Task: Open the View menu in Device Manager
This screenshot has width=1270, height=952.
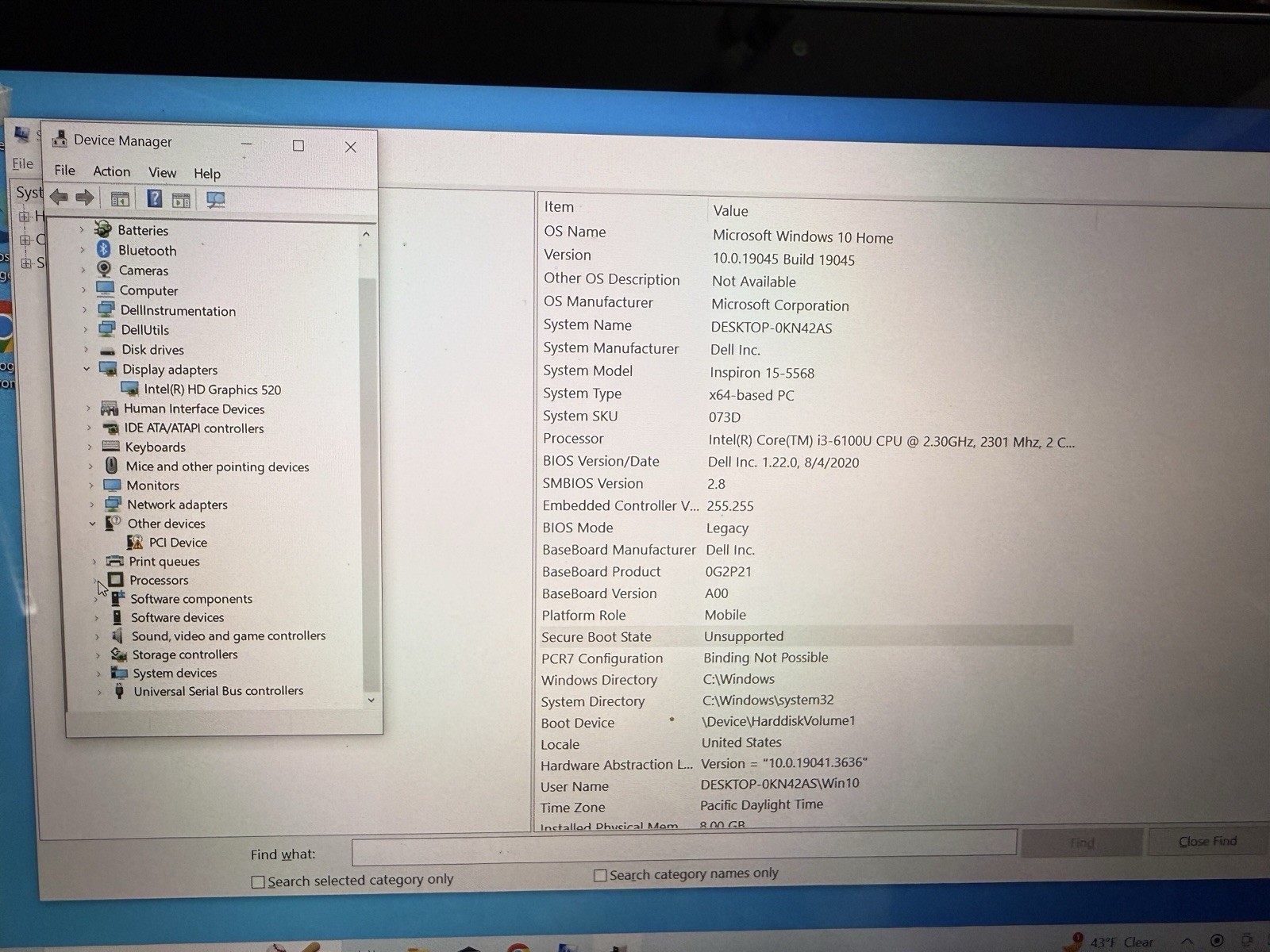Action: pyautogui.click(x=162, y=172)
